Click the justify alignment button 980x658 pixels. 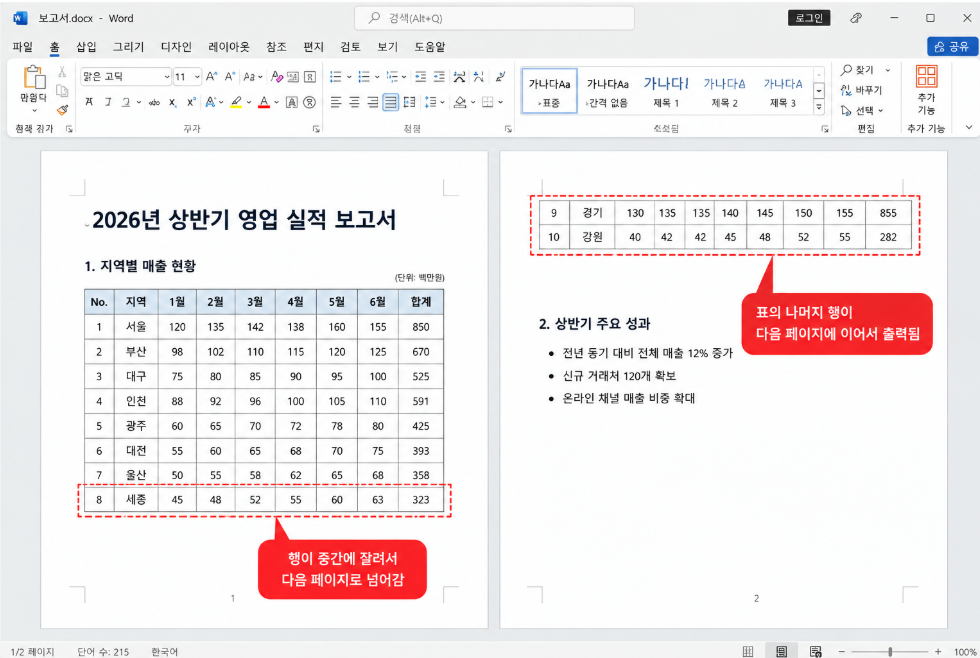pos(391,102)
